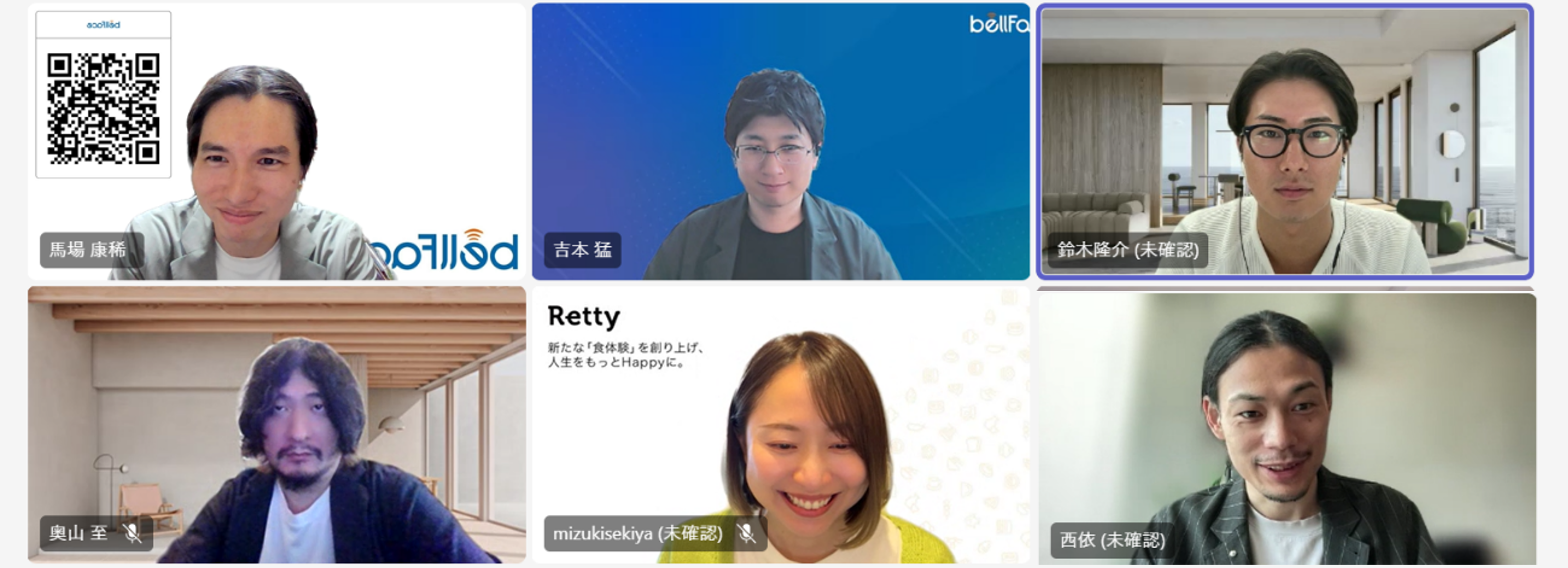1568x568 pixels.
Task: Select 吉本 猛's blue video tile
Action: pos(781,142)
